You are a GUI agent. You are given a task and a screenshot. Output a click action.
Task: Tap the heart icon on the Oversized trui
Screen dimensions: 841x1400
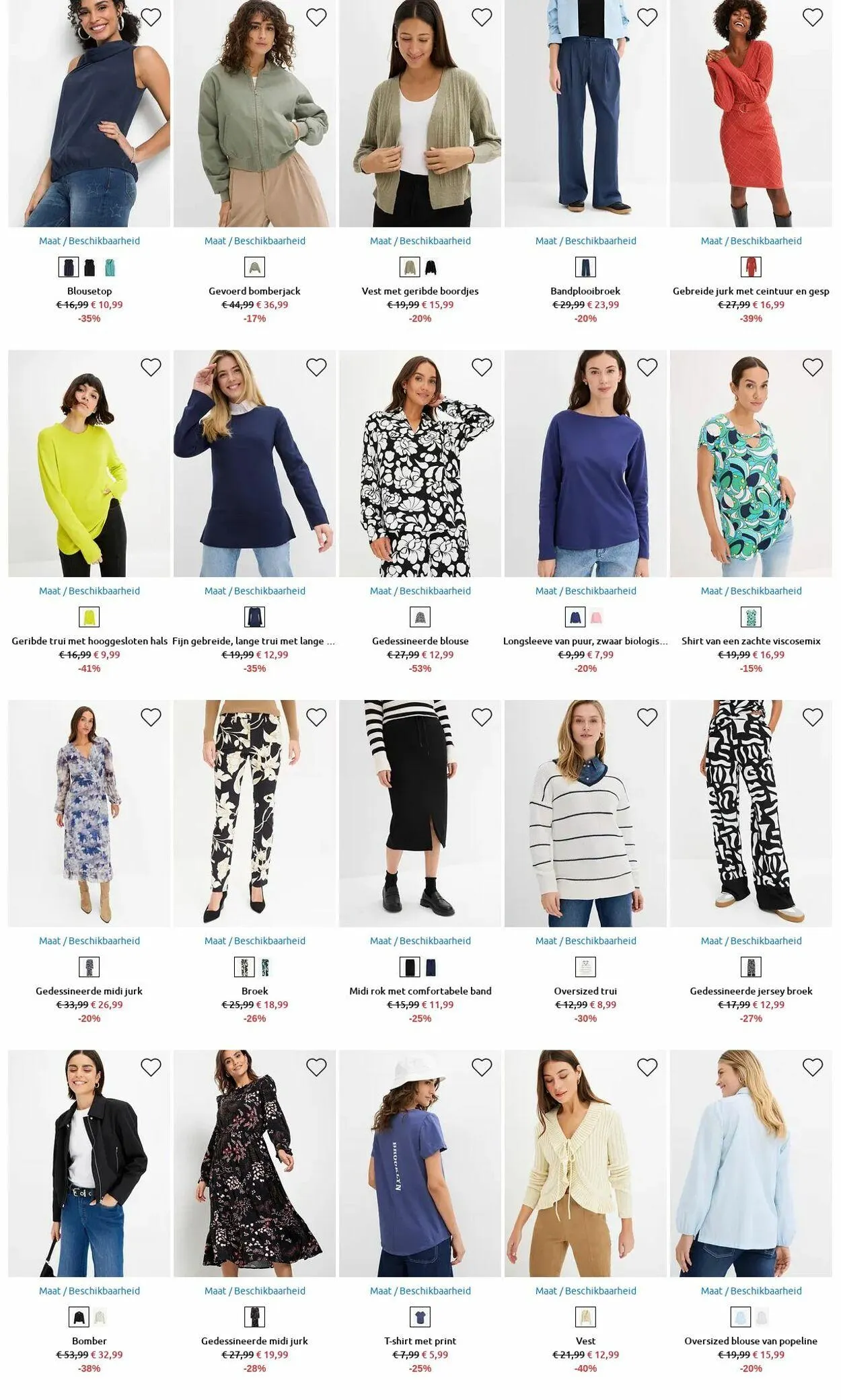[647, 717]
